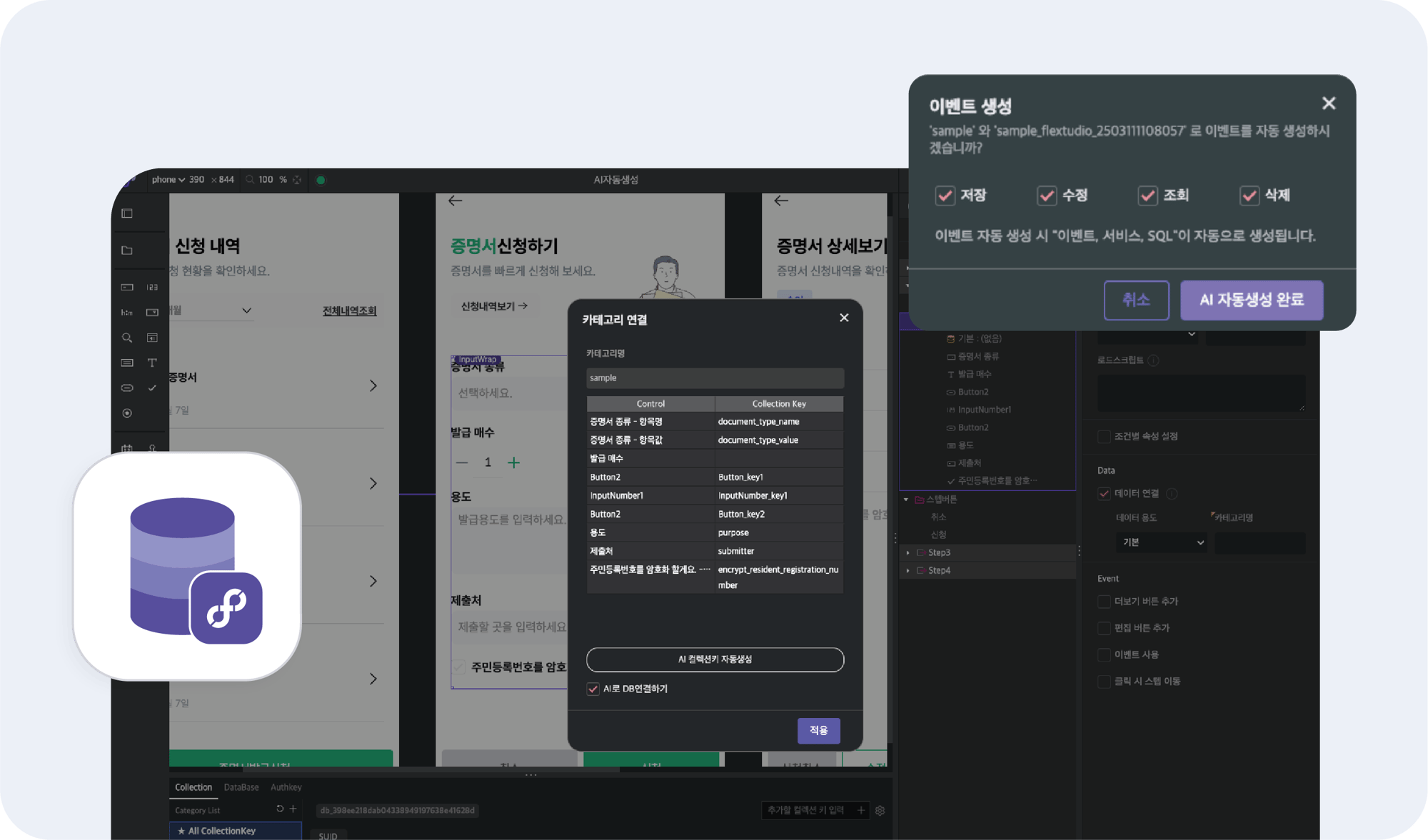The height and width of the screenshot is (840, 1428).
Task: Uncheck the 저장 checkbox
Action: pos(945,196)
